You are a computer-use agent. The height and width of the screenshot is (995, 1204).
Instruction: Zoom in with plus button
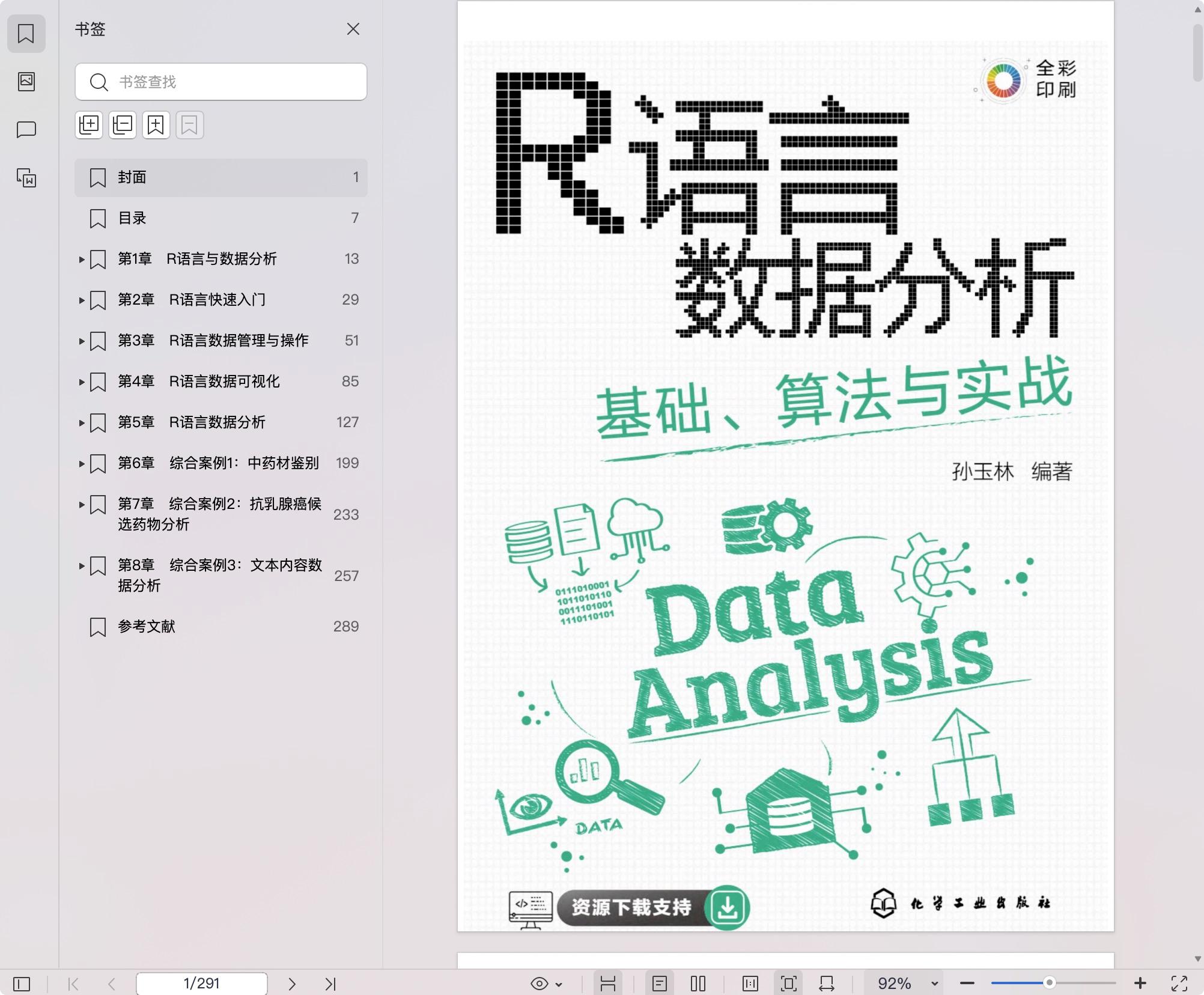(x=1140, y=984)
